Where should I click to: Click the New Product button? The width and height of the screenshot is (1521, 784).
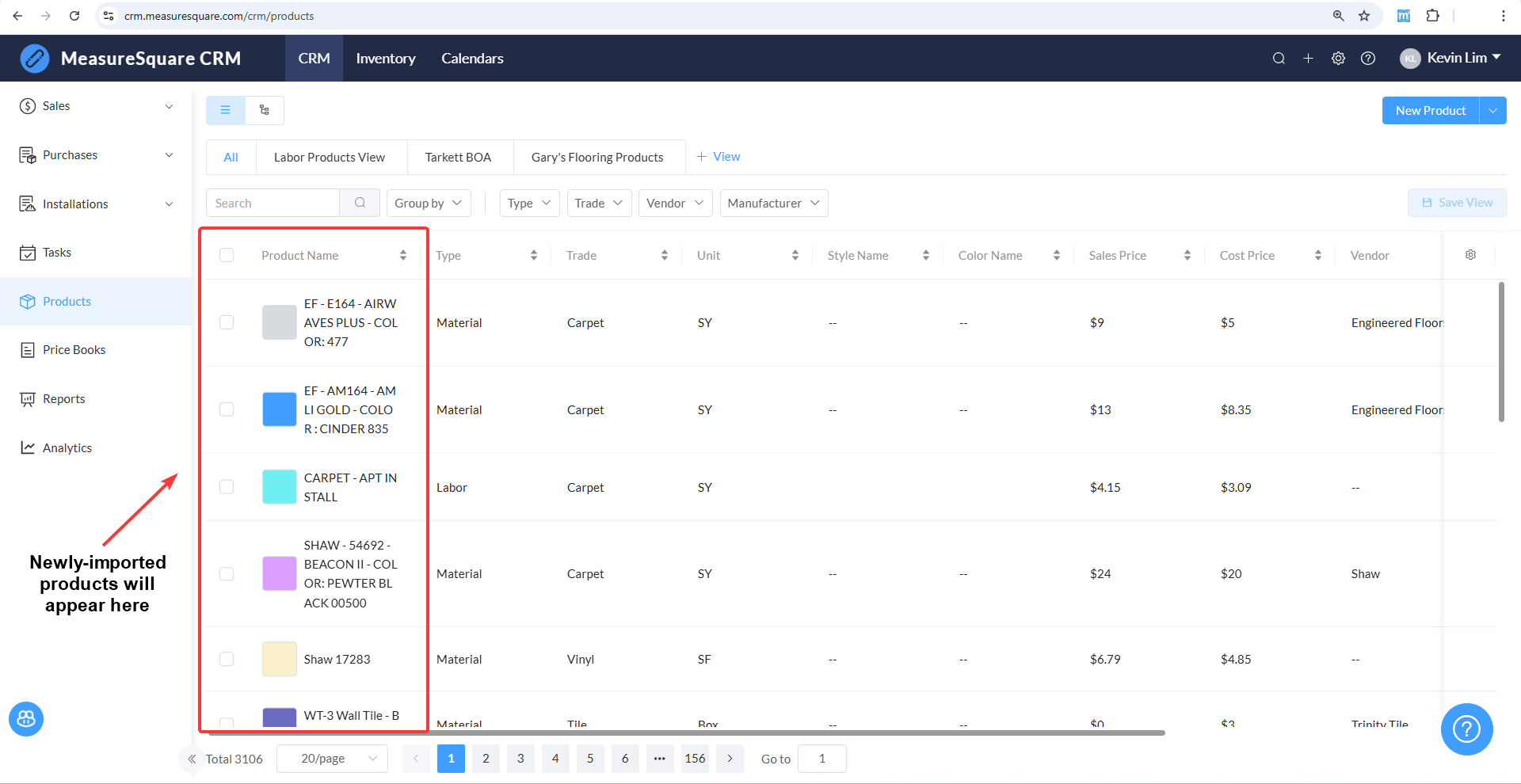click(1431, 111)
